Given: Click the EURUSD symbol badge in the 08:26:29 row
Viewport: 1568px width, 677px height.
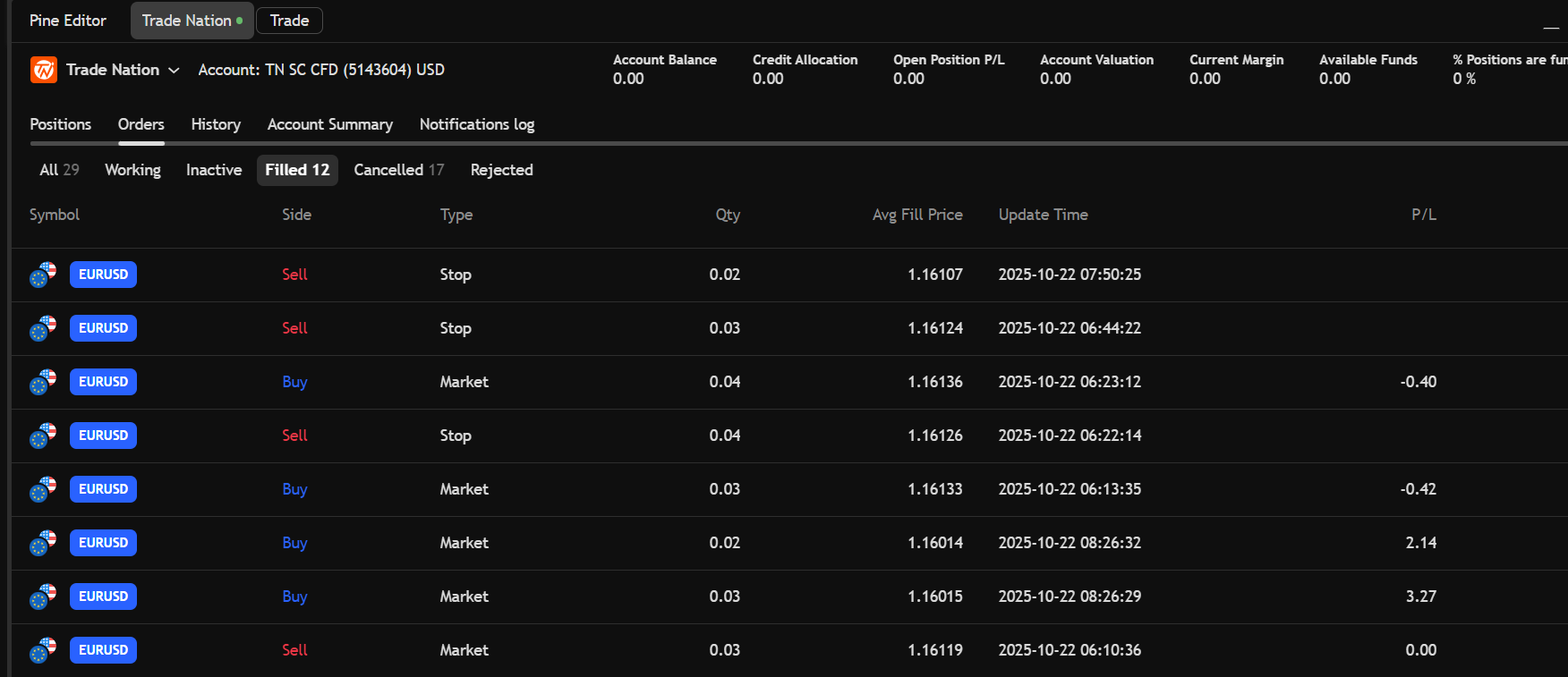Looking at the screenshot, I should (x=103, y=597).
